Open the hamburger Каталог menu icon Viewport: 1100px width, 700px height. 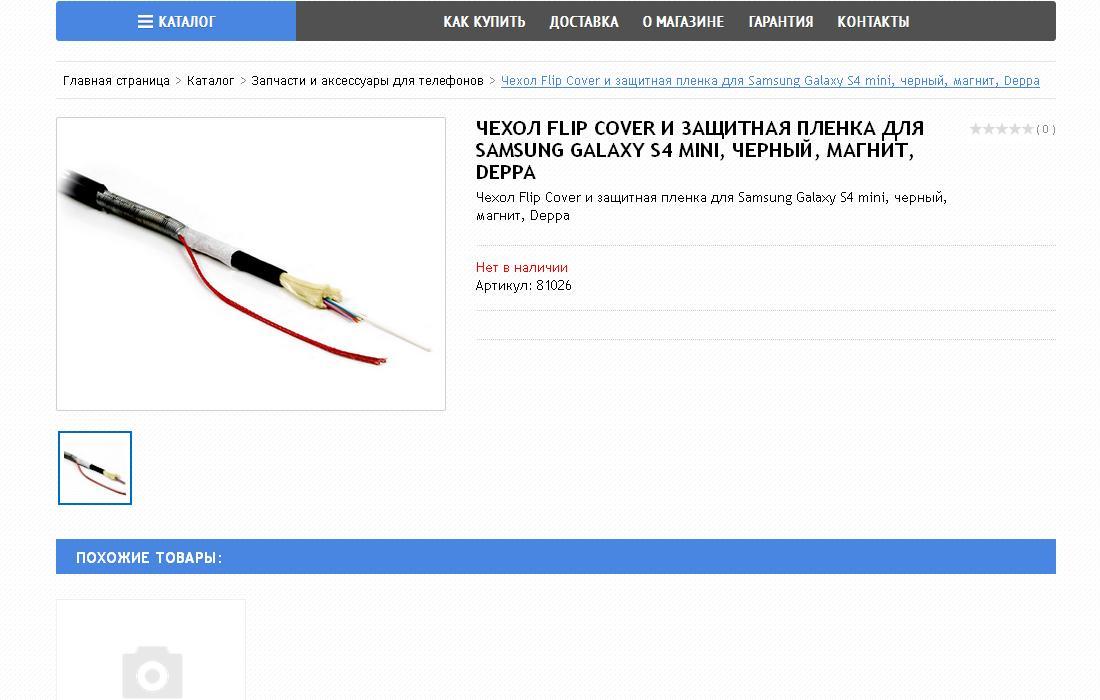click(x=145, y=22)
